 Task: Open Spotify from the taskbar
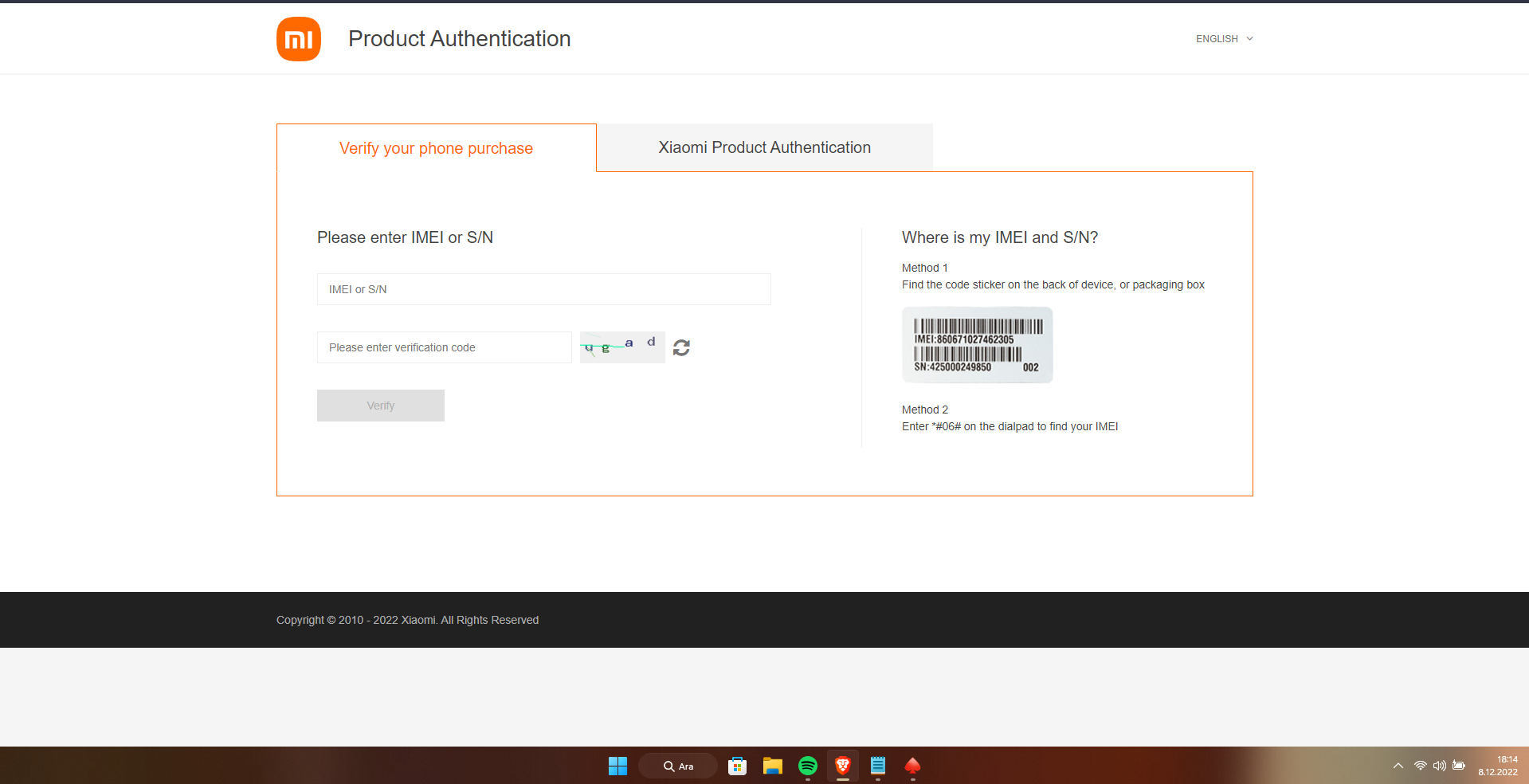pos(808,766)
